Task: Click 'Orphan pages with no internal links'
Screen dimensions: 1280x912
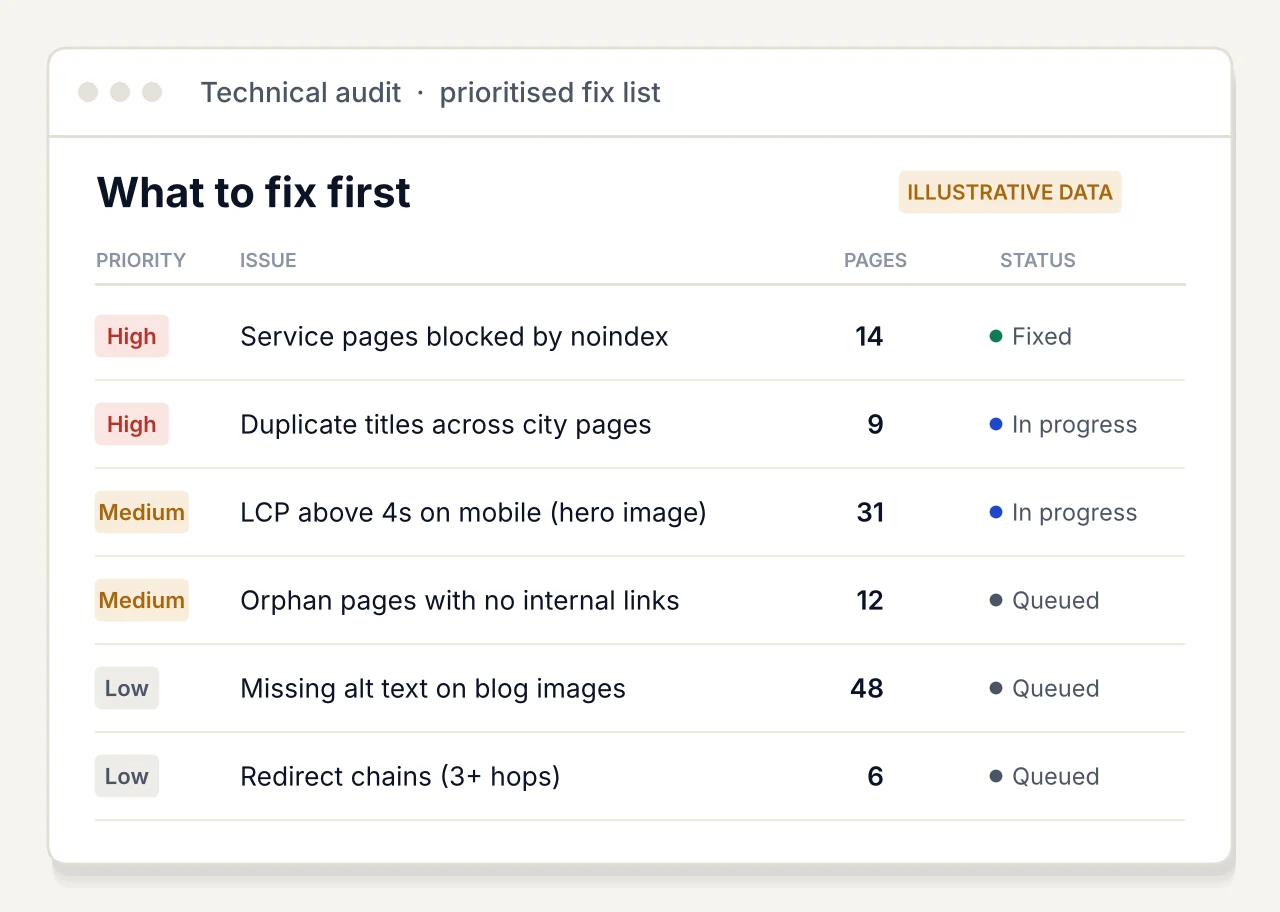Action: click(460, 600)
